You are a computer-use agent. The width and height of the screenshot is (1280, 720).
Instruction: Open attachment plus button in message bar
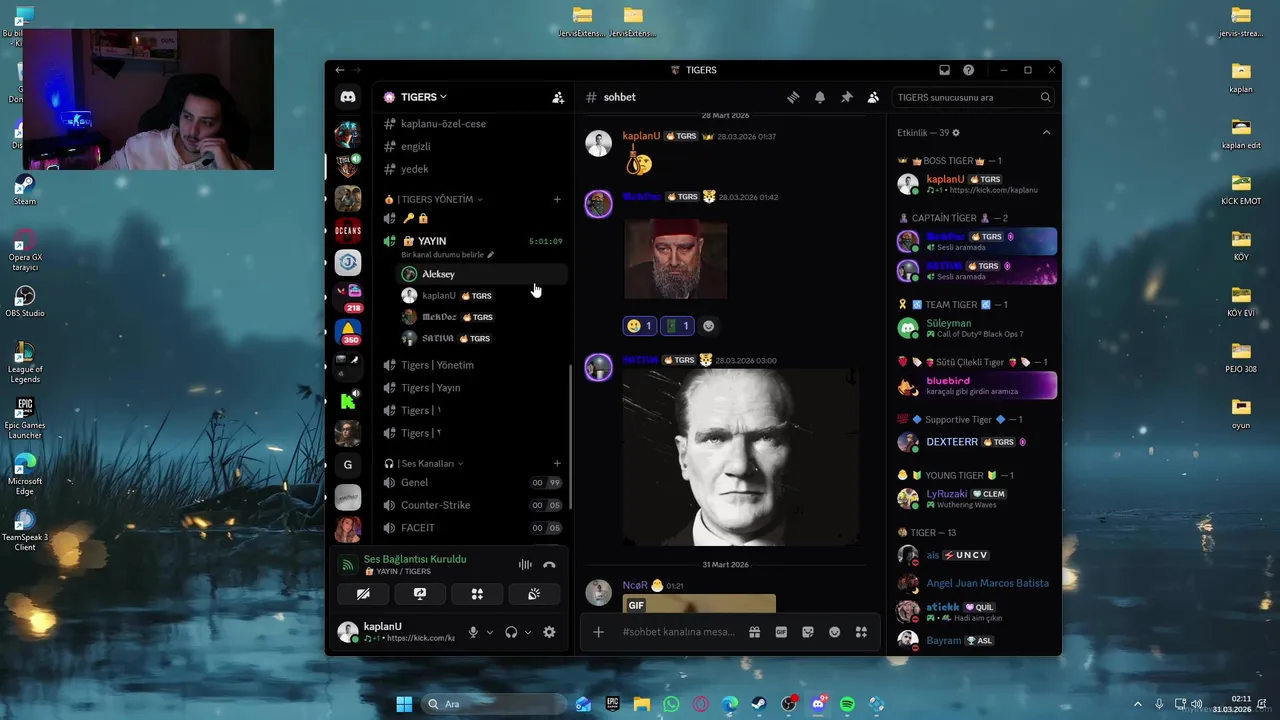pyautogui.click(x=598, y=632)
